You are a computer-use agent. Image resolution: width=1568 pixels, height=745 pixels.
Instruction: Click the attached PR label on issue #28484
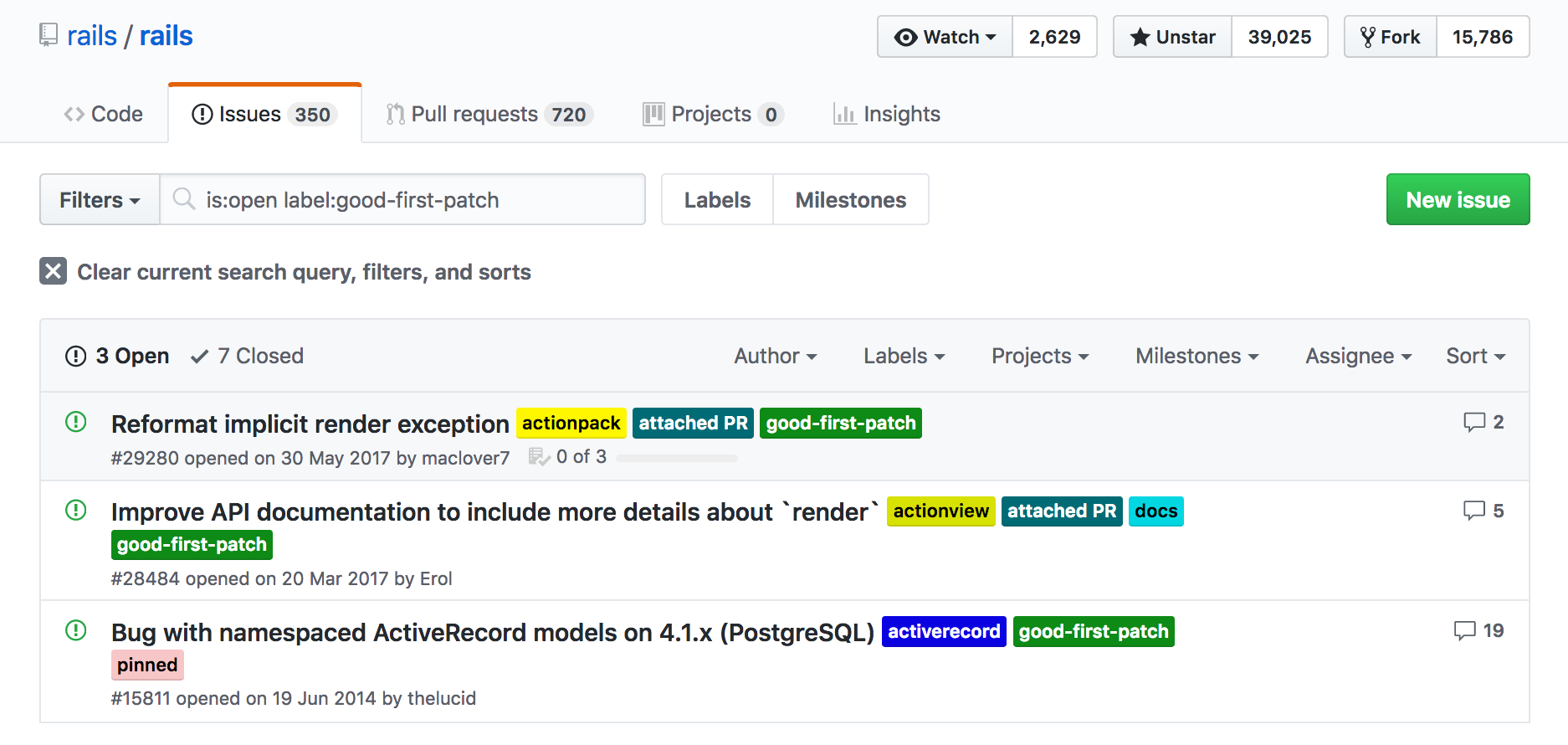1062,511
